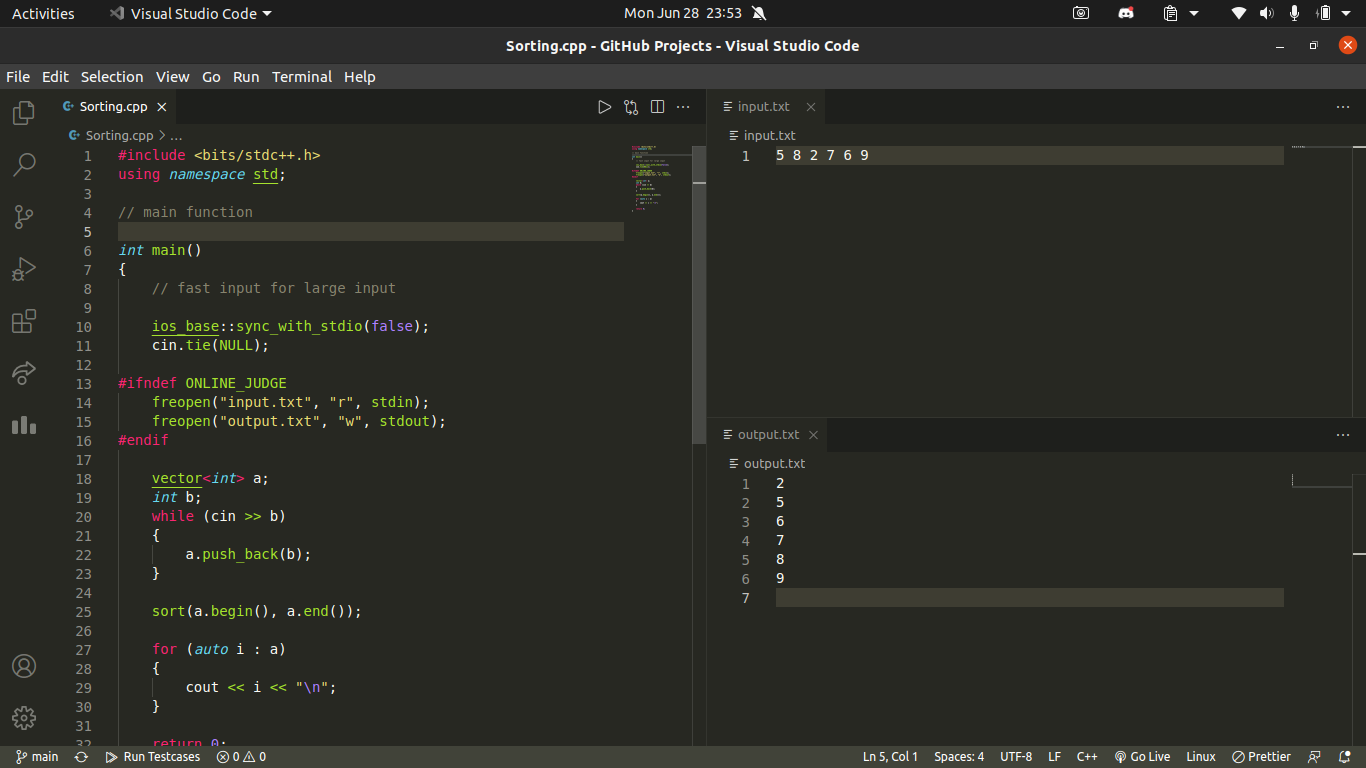Toggle Prettier formatter in status bar

[x=1261, y=757]
